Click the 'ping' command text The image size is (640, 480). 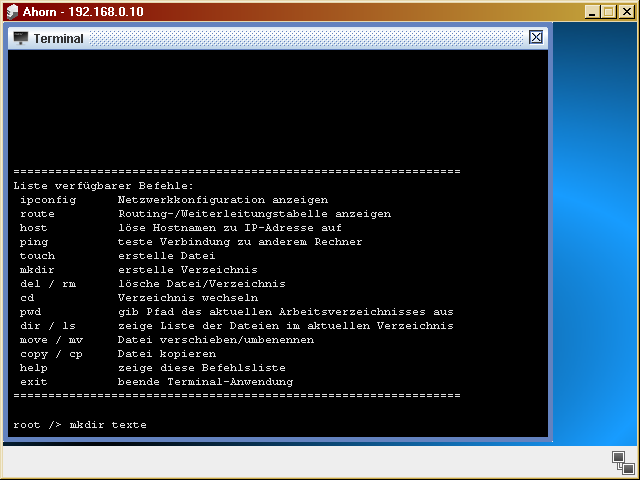(x=34, y=242)
